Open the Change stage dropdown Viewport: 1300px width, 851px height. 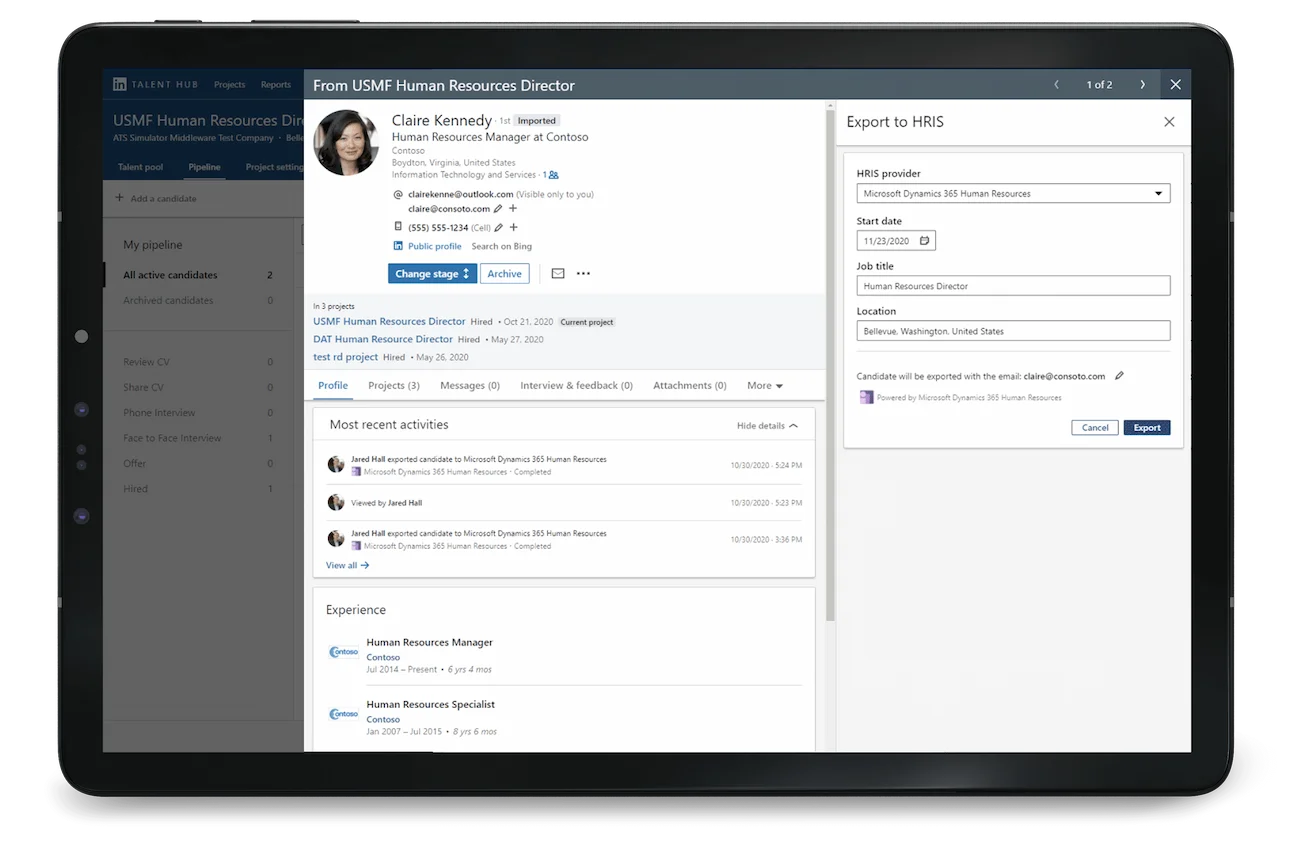point(432,274)
